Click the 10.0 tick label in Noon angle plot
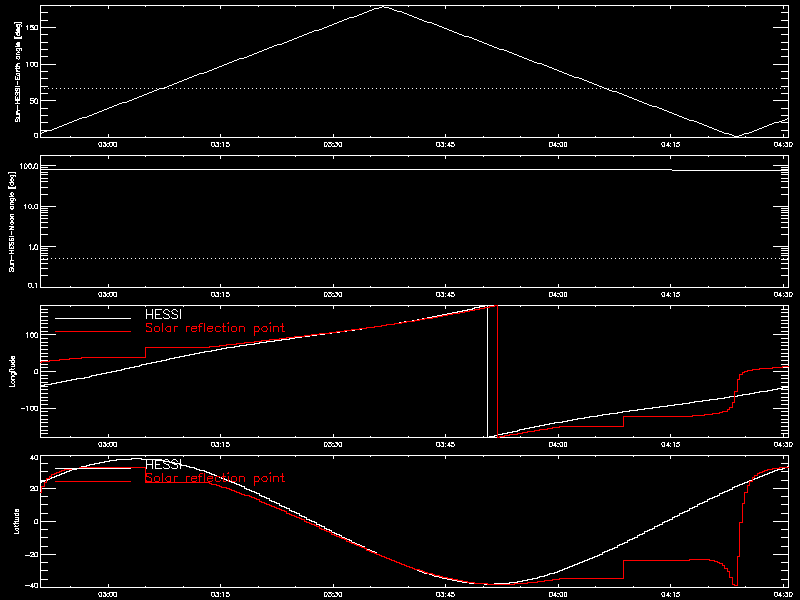Viewport: 800px width, 600px height. pos(32,207)
